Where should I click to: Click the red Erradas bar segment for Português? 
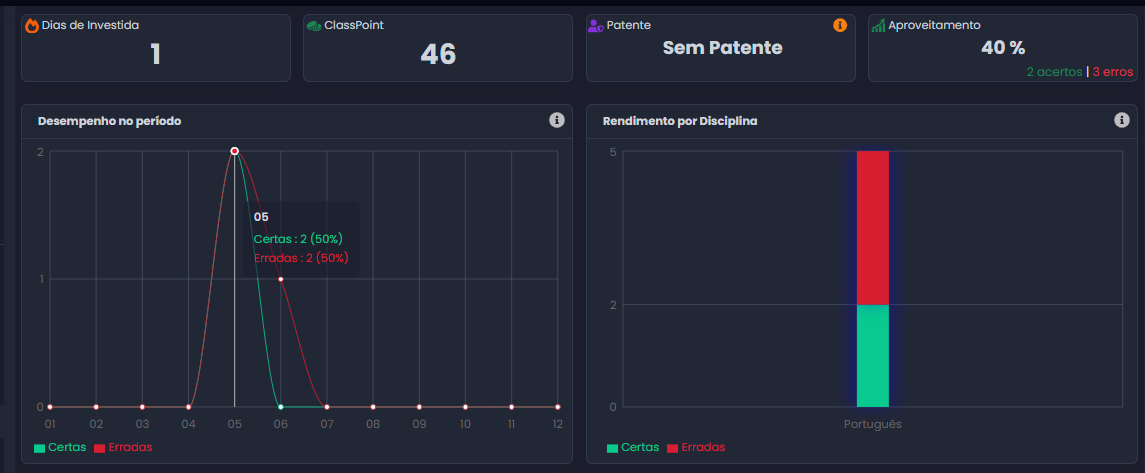click(873, 228)
